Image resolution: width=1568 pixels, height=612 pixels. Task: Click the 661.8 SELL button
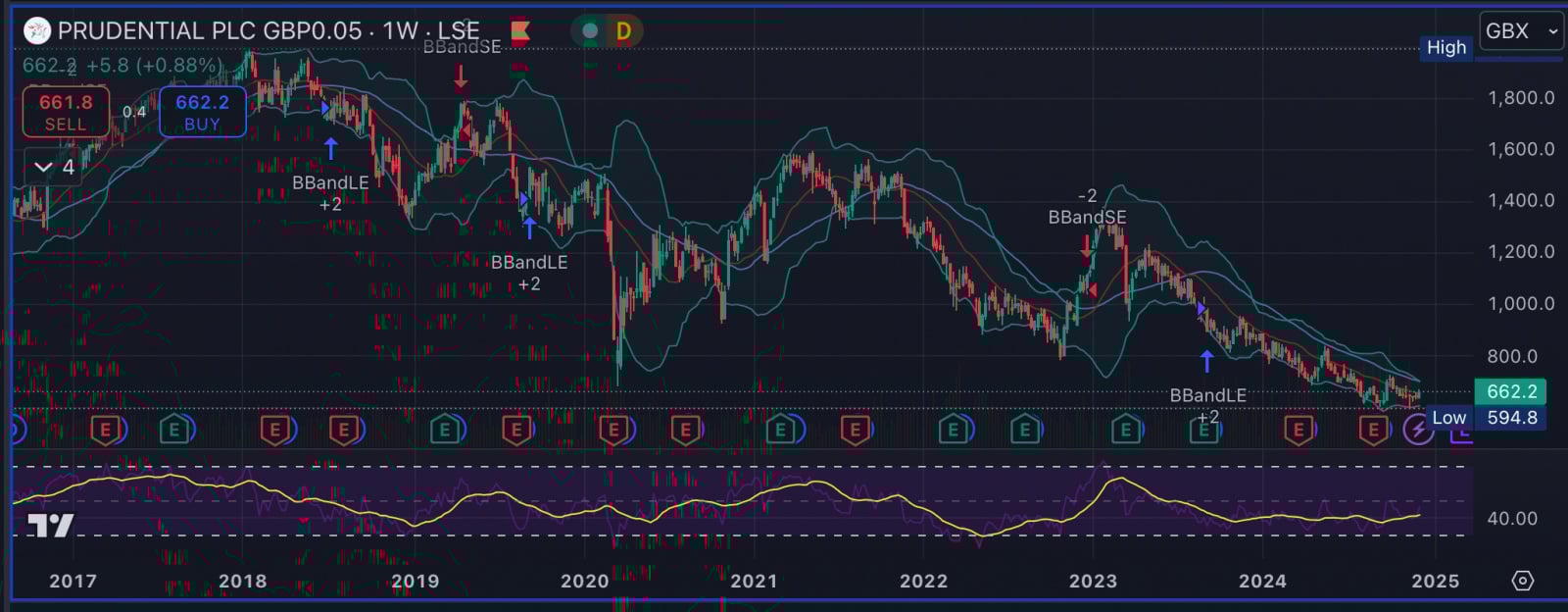66,112
